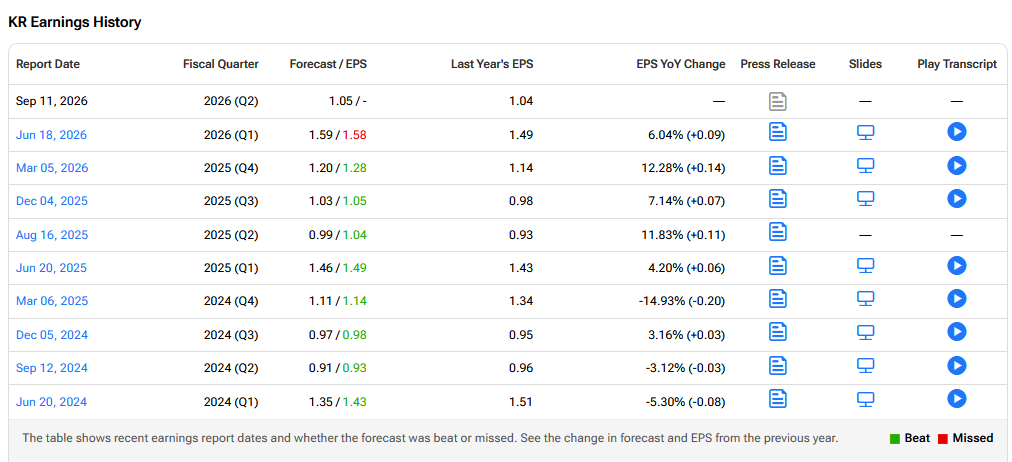View slides for Sep 12, 2024 earnings

(865, 365)
